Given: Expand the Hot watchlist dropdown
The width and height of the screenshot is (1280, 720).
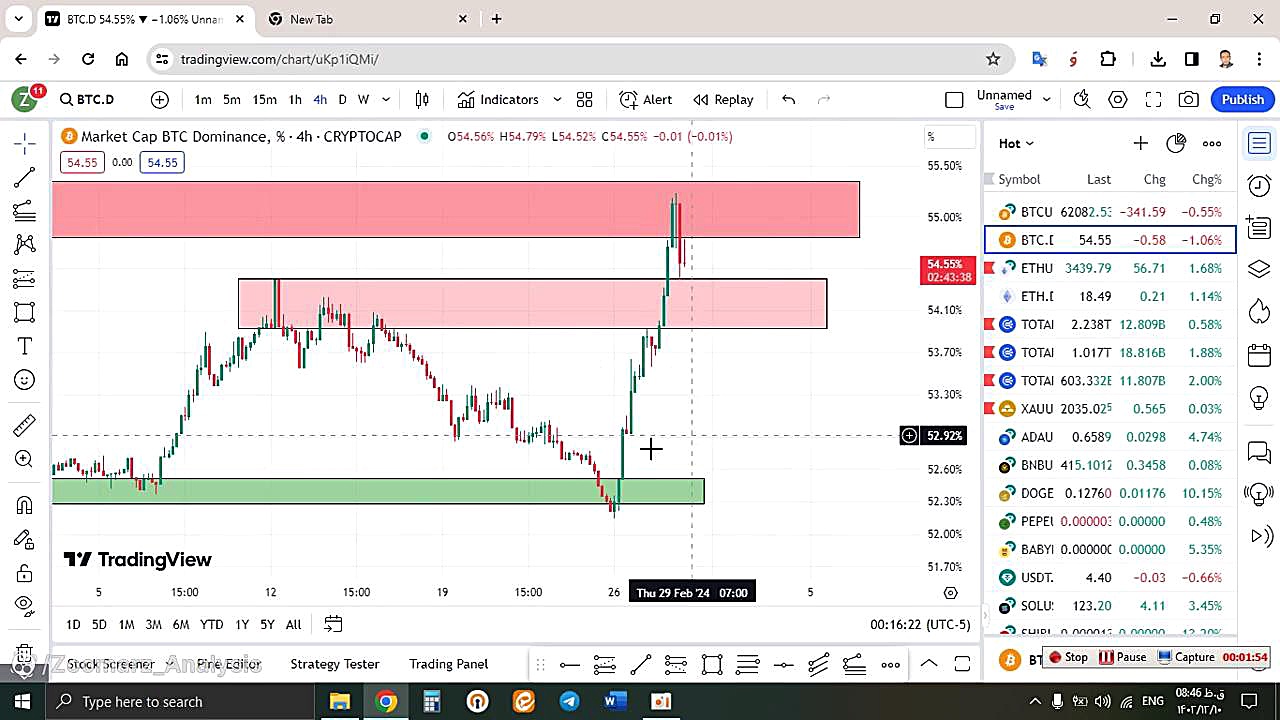Looking at the screenshot, I should coord(1016,143).
